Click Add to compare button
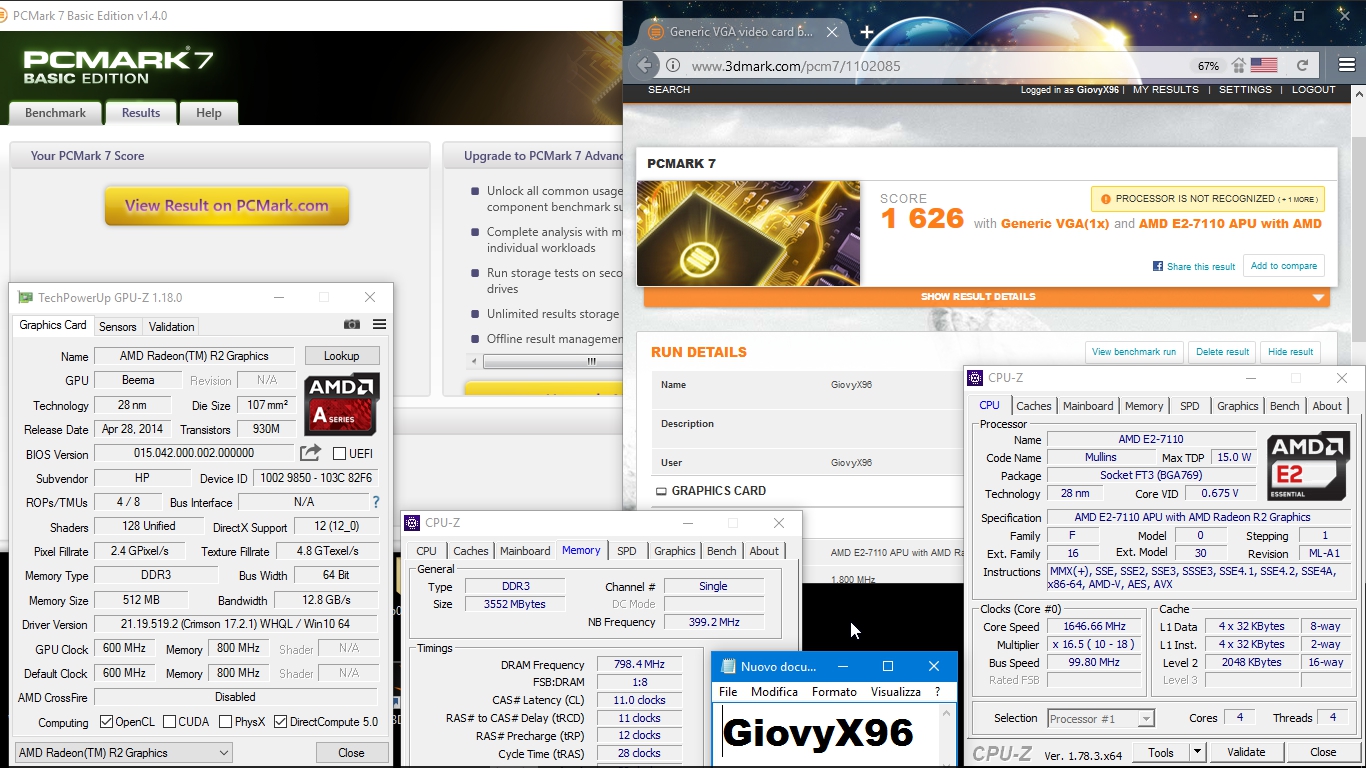 pos(1284,266)
